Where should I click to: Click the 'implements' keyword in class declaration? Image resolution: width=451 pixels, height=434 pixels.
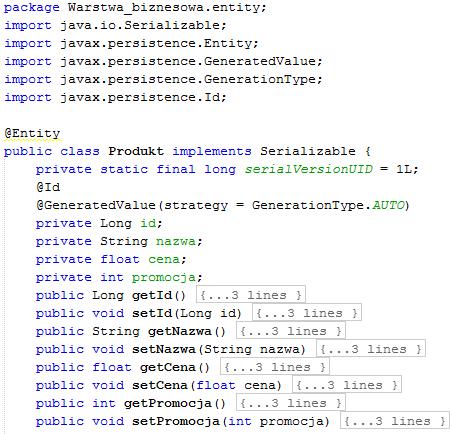click(212, 151)
